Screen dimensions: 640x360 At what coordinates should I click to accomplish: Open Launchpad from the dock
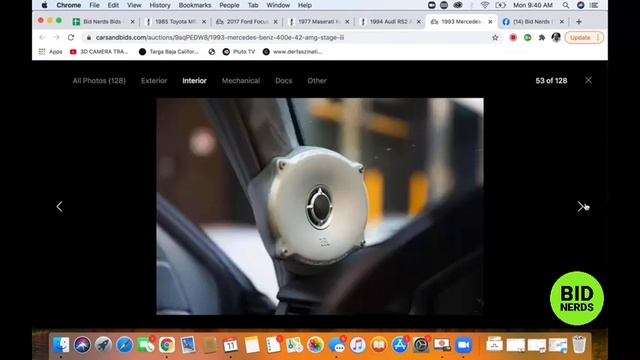click(x=103, y=345)
